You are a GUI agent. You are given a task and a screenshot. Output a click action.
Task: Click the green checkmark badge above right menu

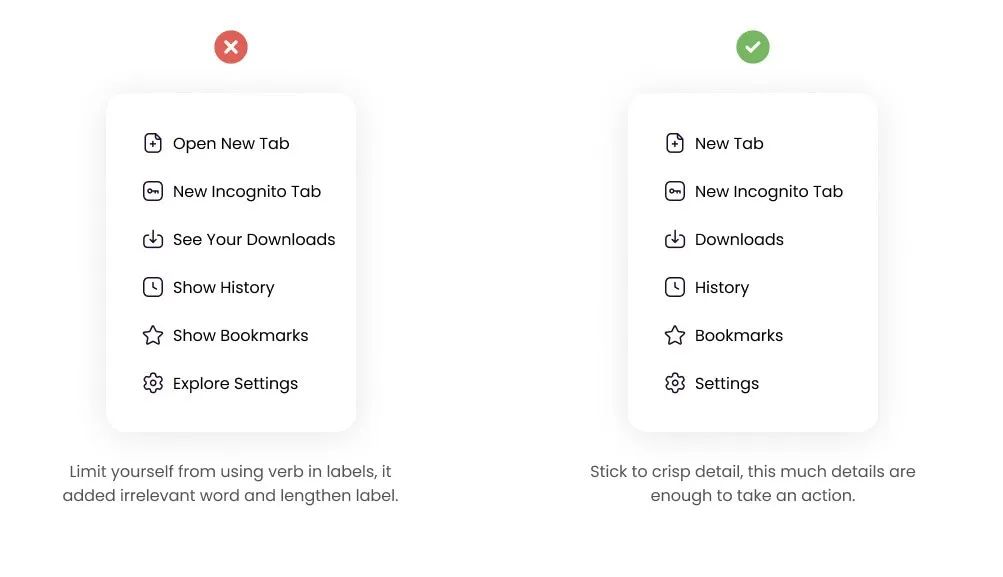(x=753, y=47)
